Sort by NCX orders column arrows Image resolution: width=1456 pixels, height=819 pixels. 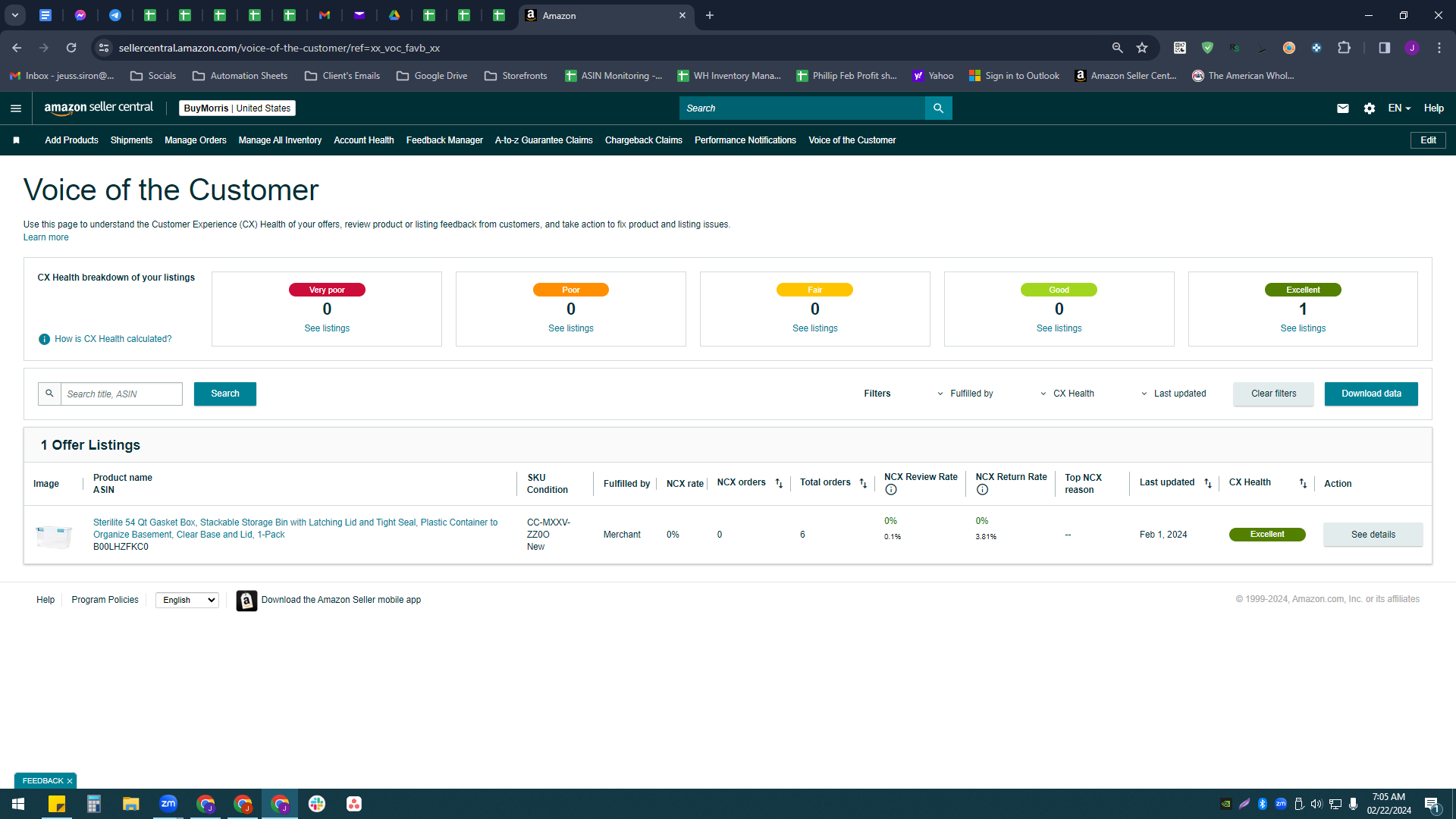click(x=779, y=483)
